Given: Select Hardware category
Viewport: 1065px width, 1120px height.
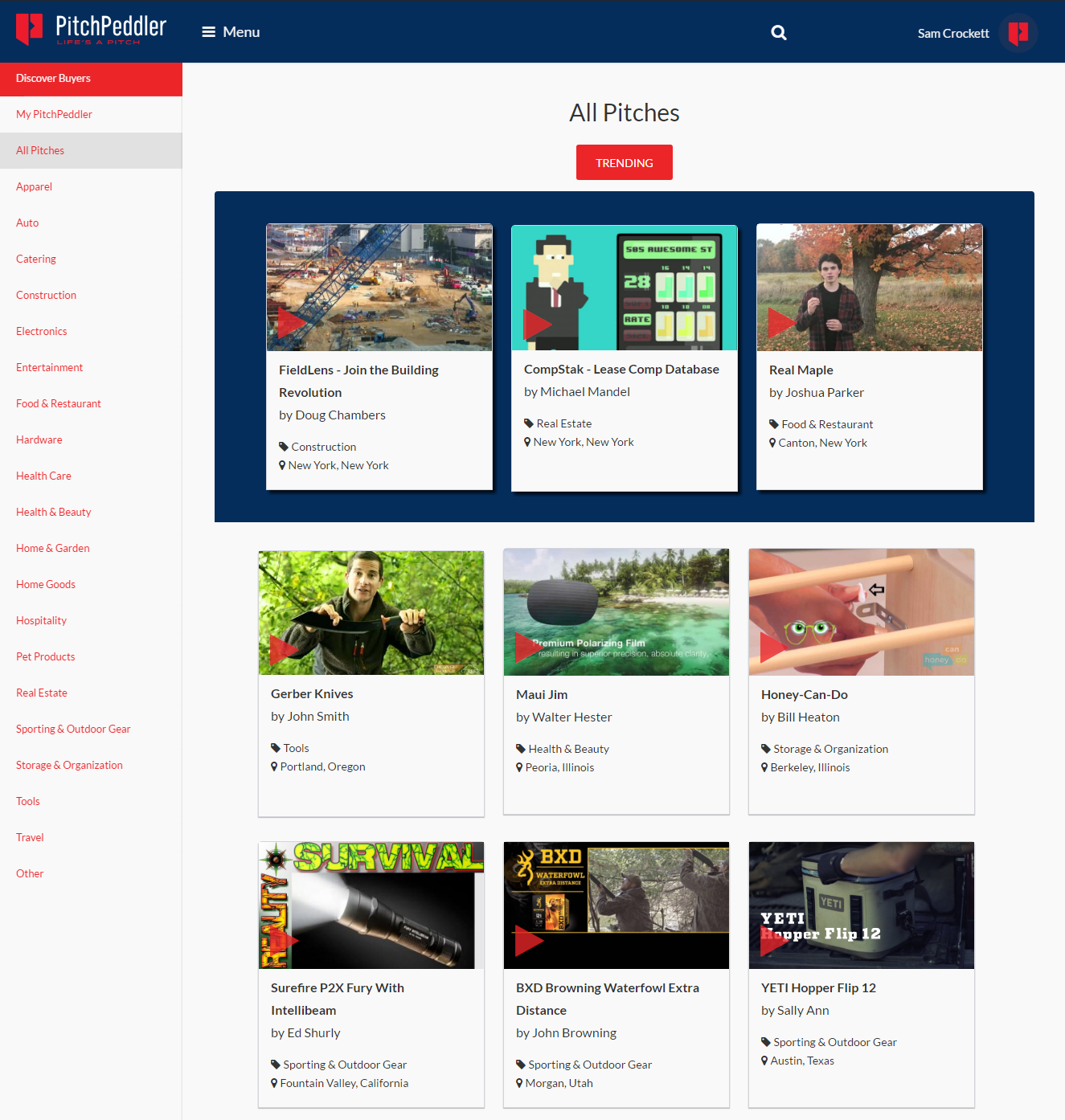Looking at the screenshot, I should (x=91, y=439).
